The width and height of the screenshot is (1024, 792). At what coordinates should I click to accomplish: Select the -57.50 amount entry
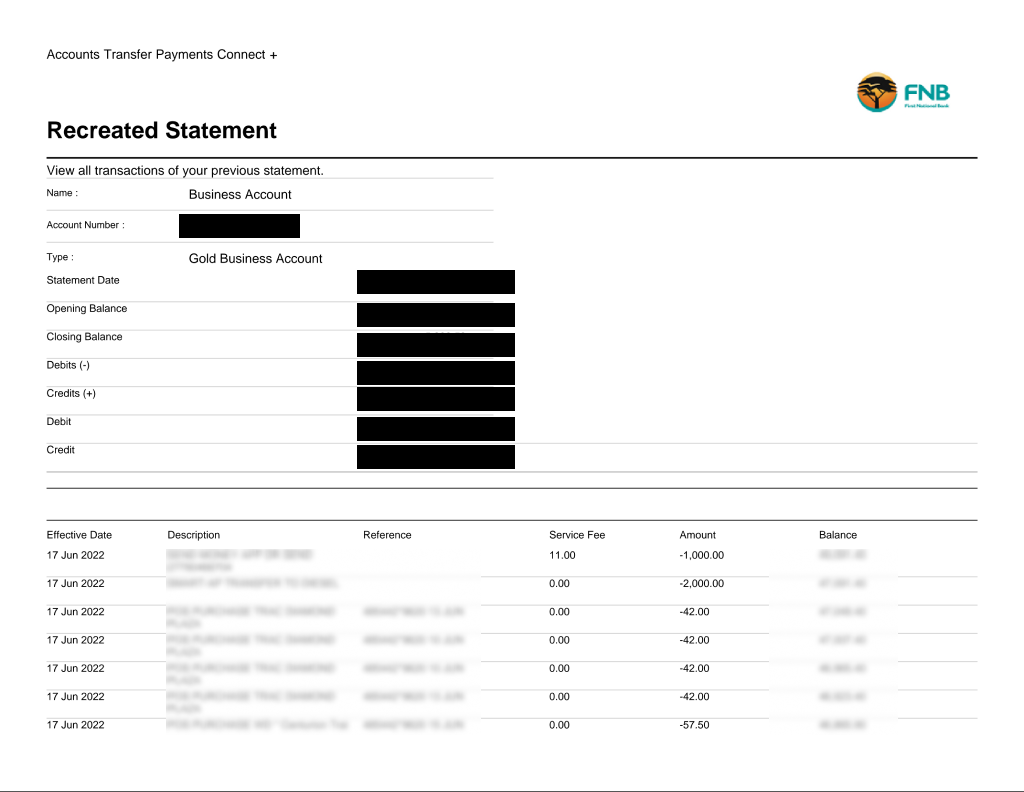pyautogui.click(x=694, y=725)
